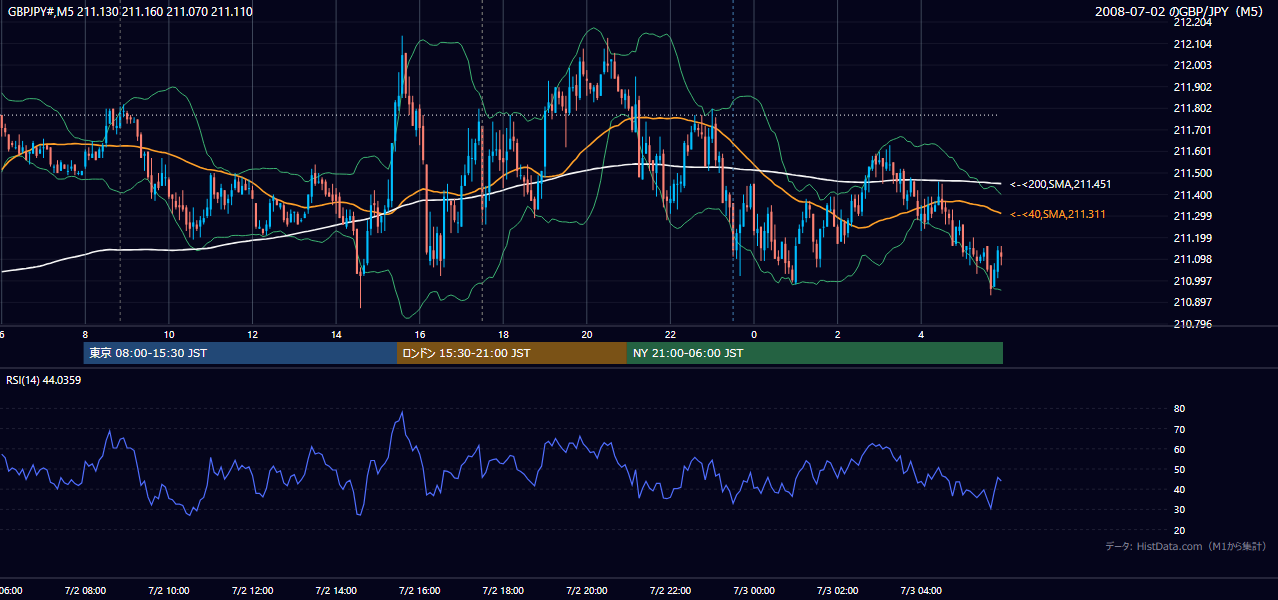Image resolution: width=1278 pixels, height=600 pixels.
Task: Click the 7/2 16:00 time axis label
Action: tap(420, 590)
